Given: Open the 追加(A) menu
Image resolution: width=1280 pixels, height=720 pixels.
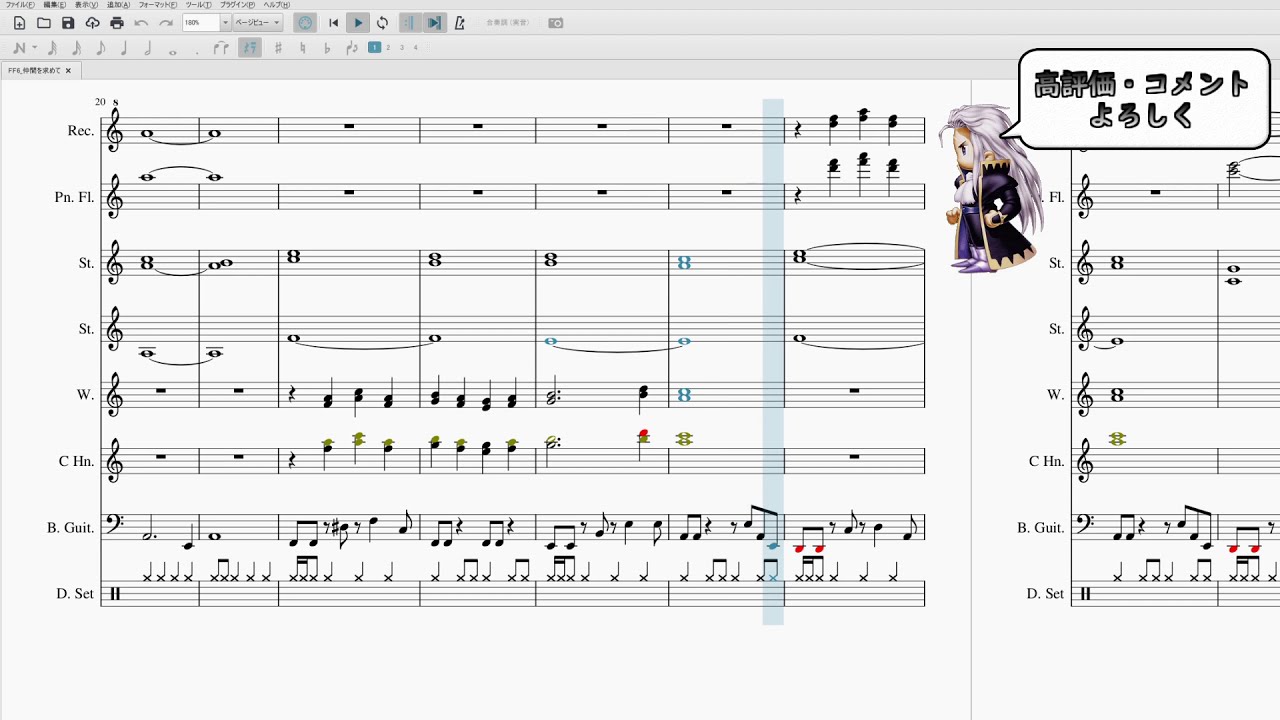Looking at the screenshot, I should 119,5.
